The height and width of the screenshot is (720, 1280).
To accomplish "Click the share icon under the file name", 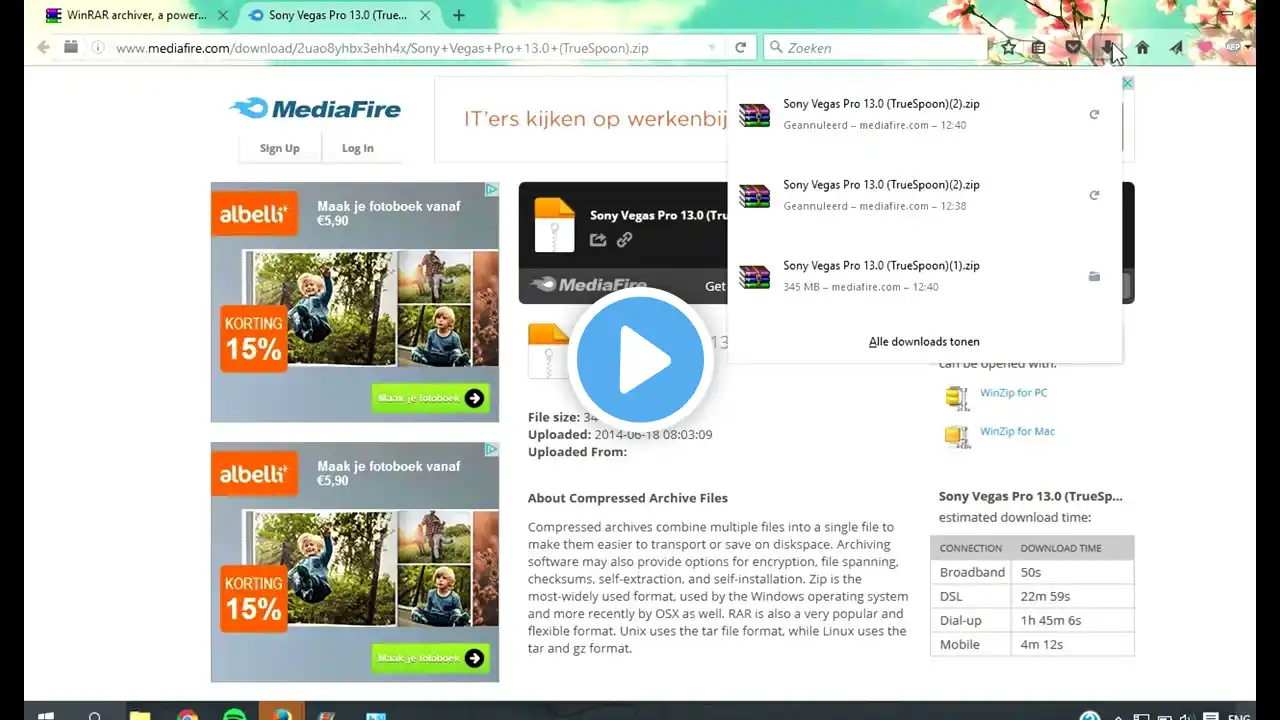I will (x=598, y=239).
